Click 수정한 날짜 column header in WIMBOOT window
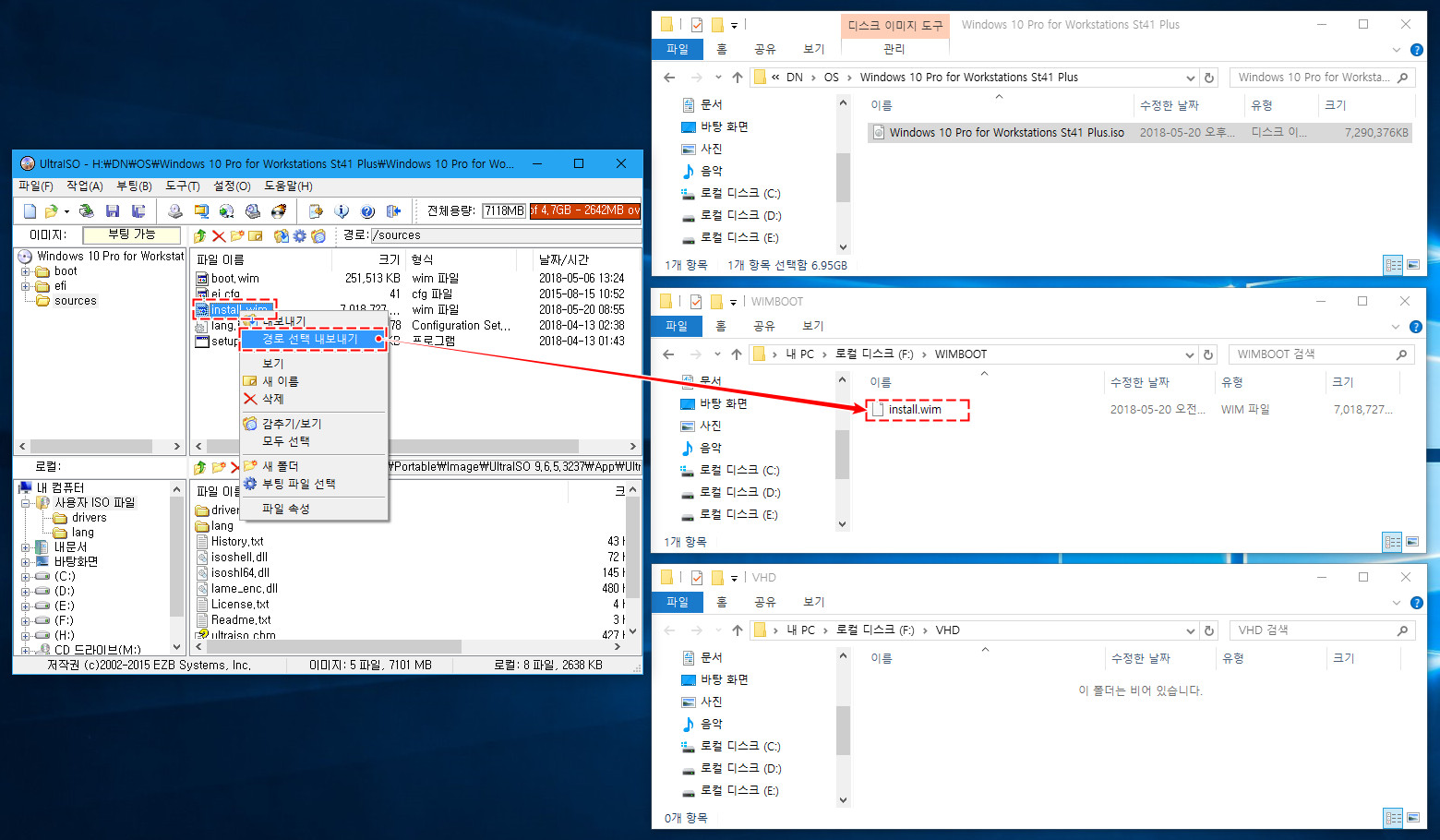Screen dimensions: 1440x840 click(x=1139, y=382)
